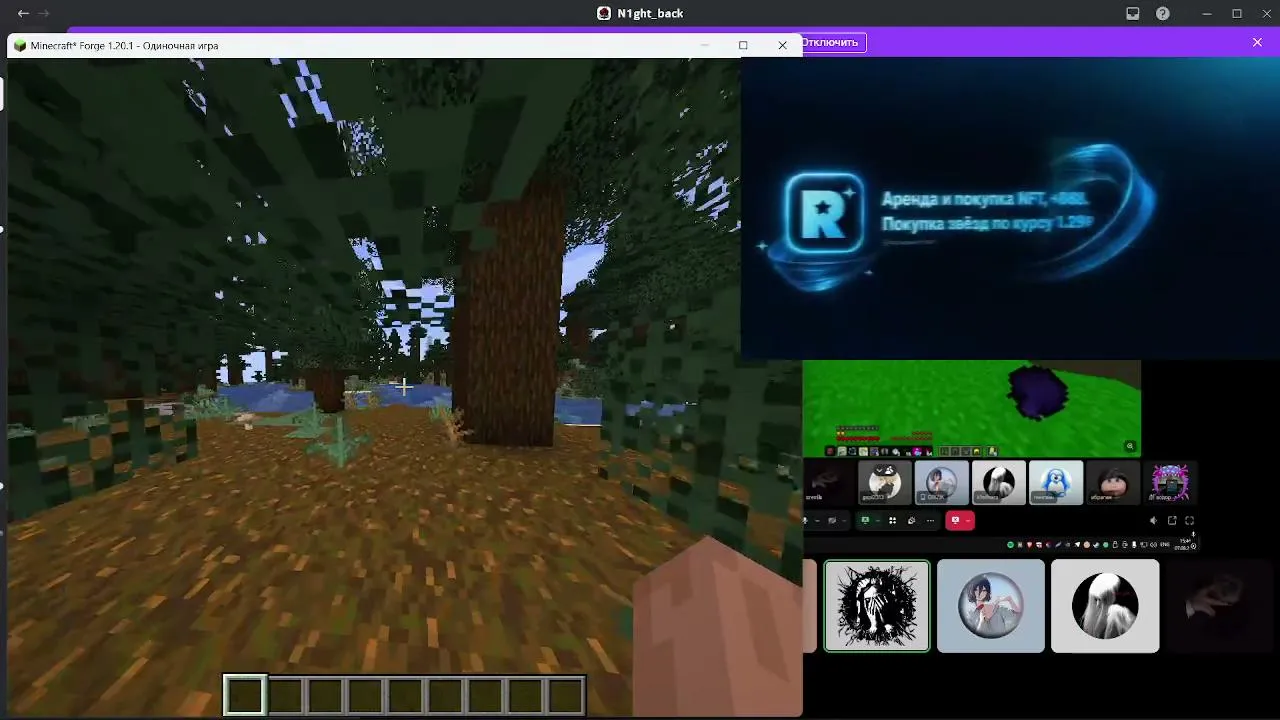Toggle the green screen share button
The height and width of the screenshot is (720, 1280).
[865, 520]
